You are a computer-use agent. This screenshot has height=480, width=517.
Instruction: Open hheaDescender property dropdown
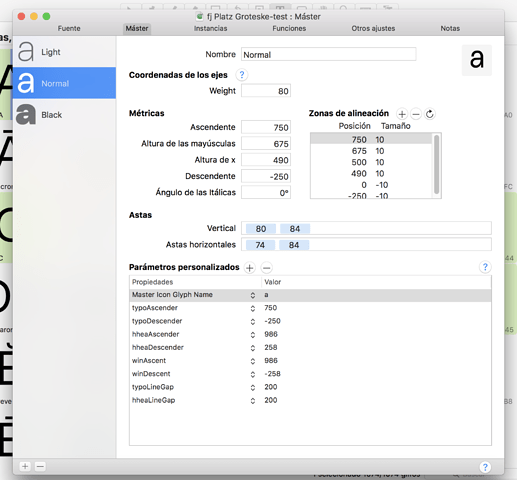(253, 348)
